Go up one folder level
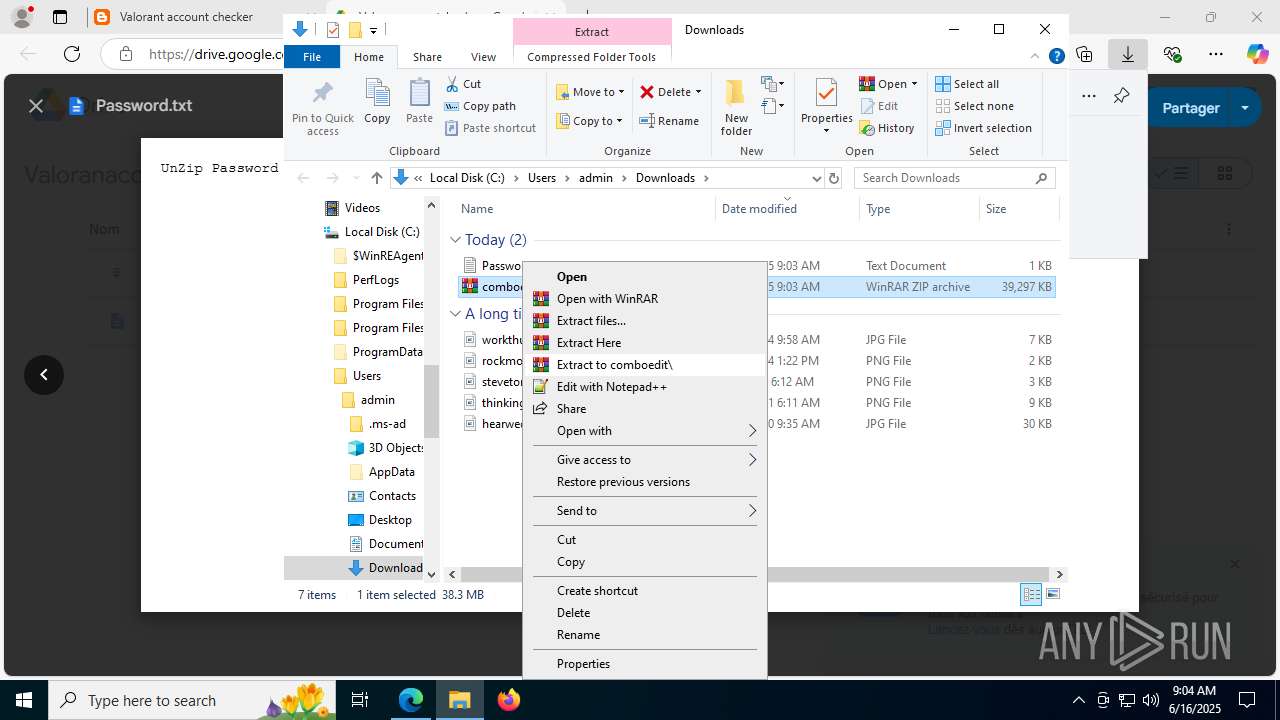 point(376,178)
